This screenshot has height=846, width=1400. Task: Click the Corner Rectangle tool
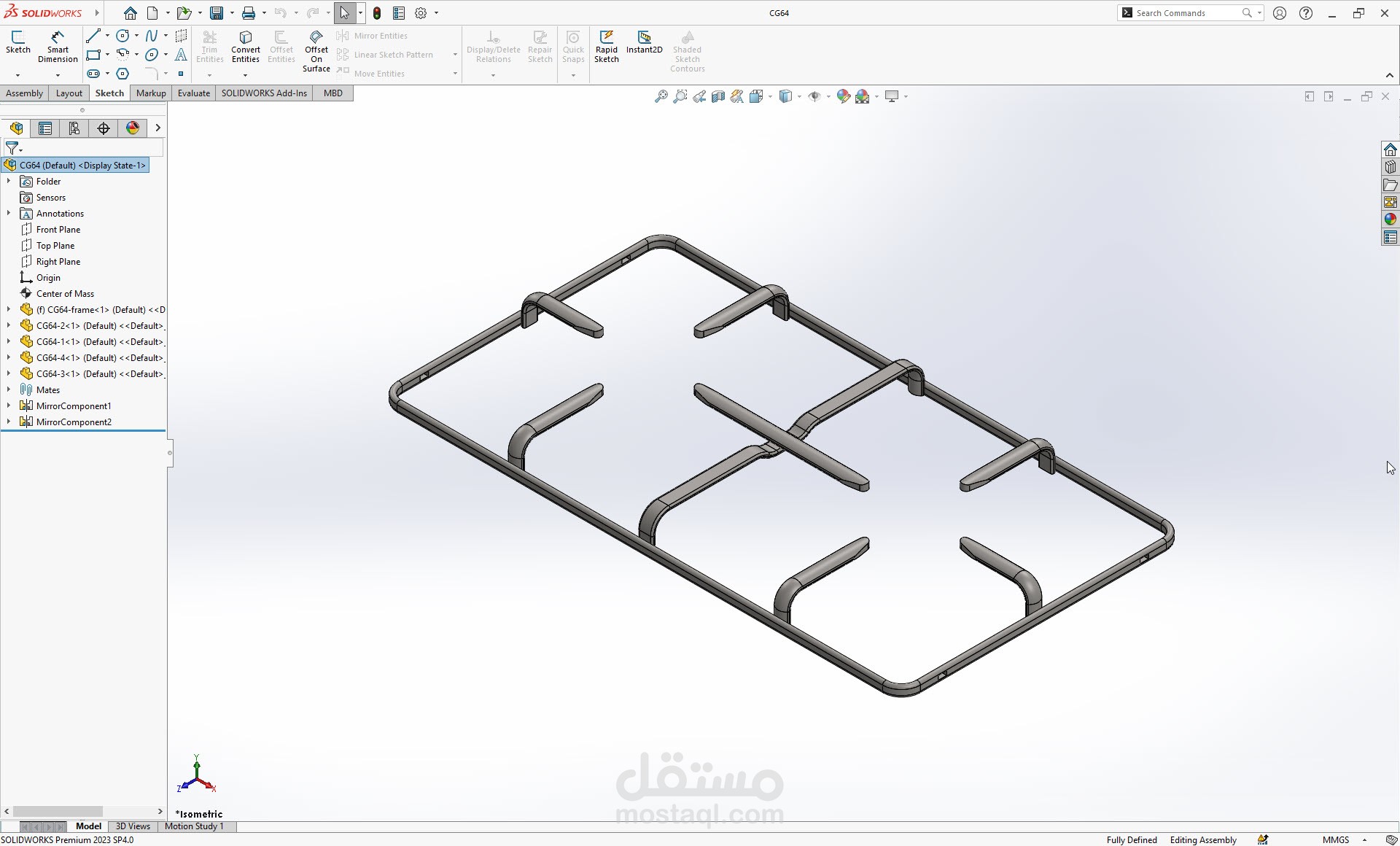[x=93, y=55]
